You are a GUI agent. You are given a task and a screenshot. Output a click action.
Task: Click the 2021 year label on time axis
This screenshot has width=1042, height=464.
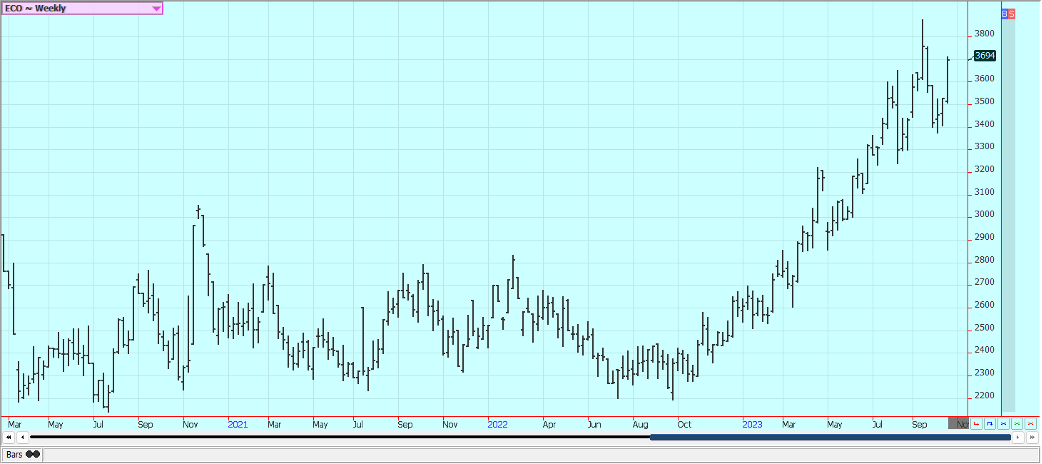pos(237,423)
